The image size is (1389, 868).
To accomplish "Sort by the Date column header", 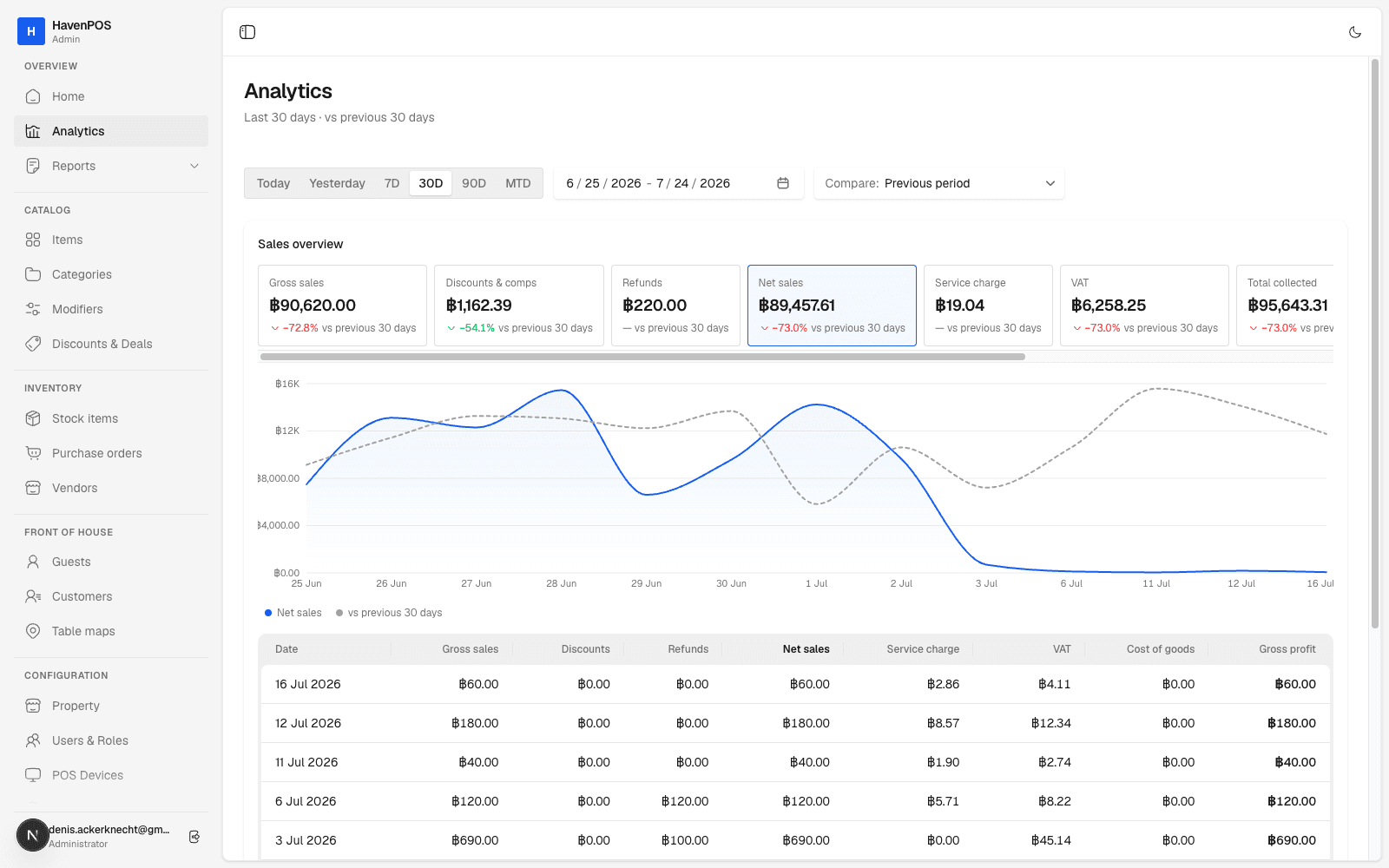I will click(x=286, y=649).
